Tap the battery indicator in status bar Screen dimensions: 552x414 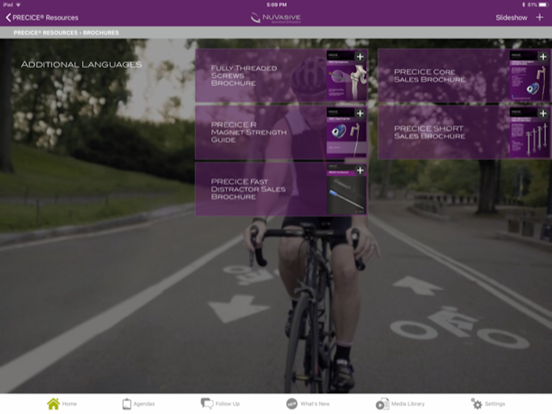pyautogui.click(x=544, y=5)
